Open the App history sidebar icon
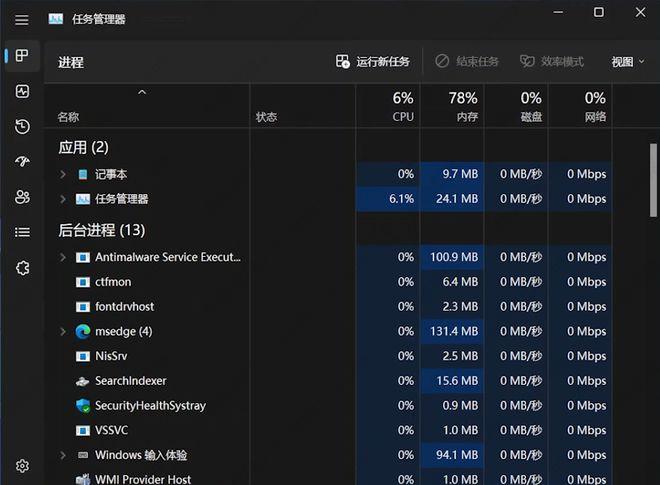Screen dimensions: 660x485 22,127
